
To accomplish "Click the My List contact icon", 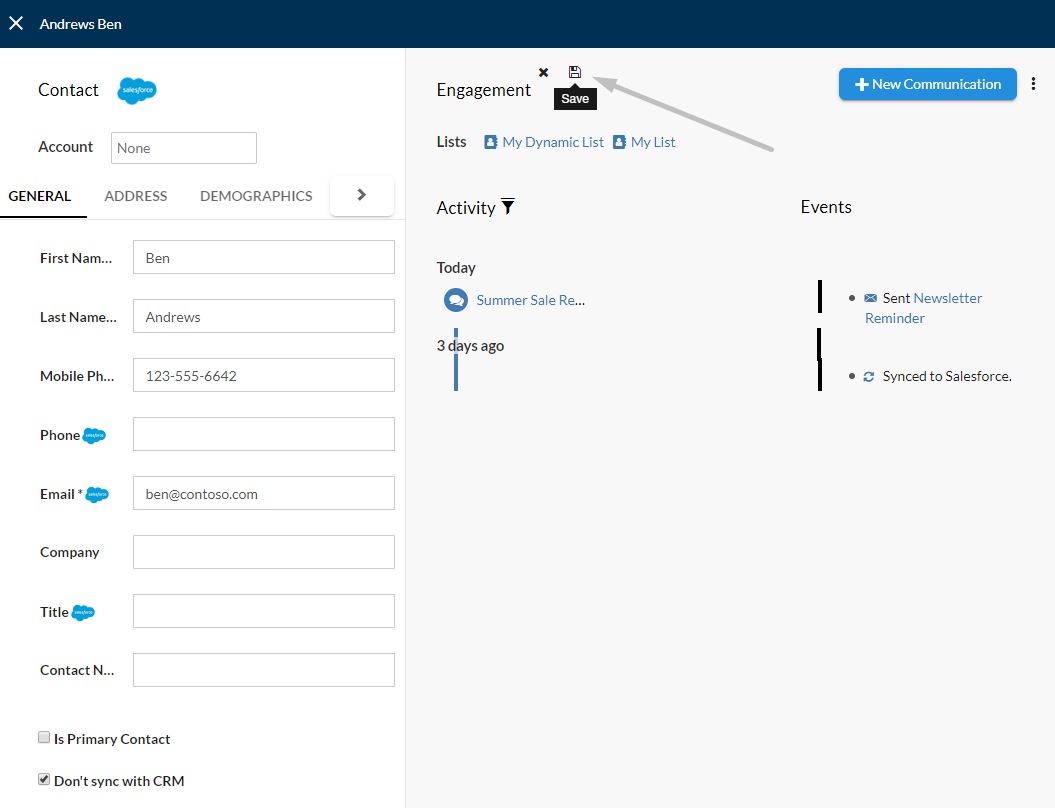I will coord(619,142).
